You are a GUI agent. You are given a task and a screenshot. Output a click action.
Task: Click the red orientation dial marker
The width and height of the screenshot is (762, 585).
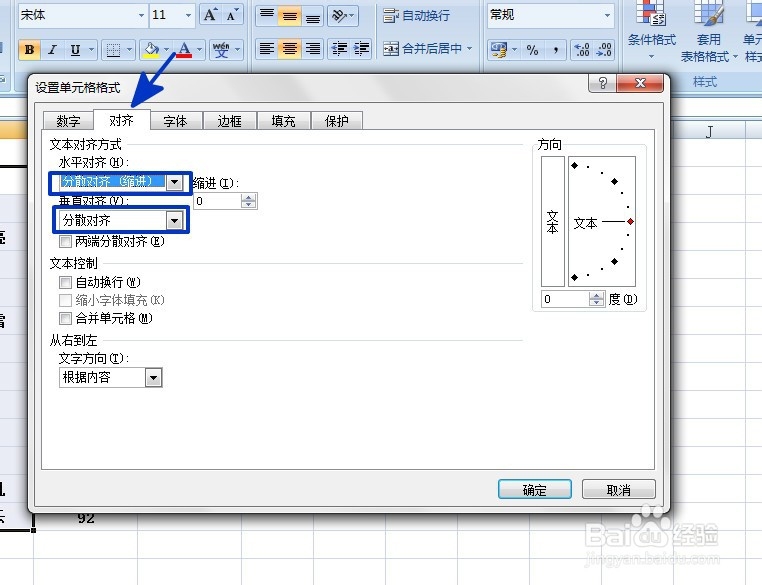(630, 222)
